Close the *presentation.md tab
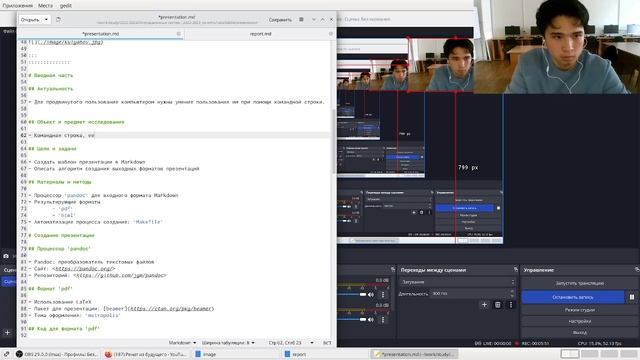This screenshot has height=360, width=640. [x=178, y=34]
